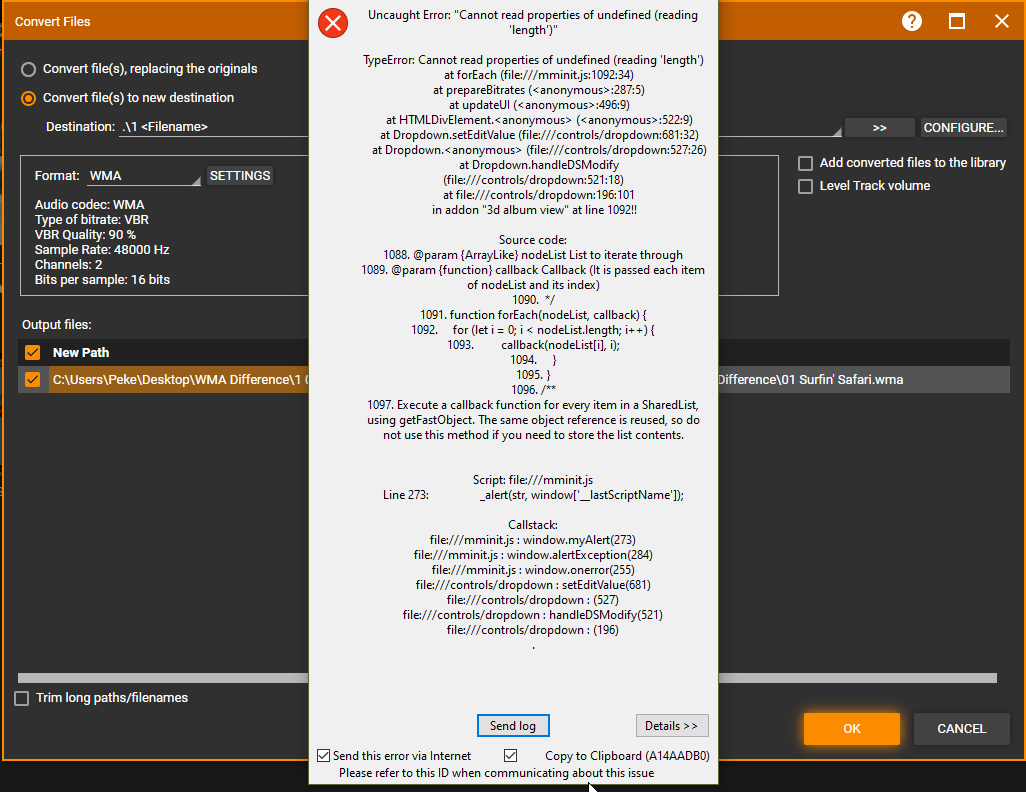The image size is (1026, 792).
Task: Maximize the Convert Files window
Action: pos(957,21)
